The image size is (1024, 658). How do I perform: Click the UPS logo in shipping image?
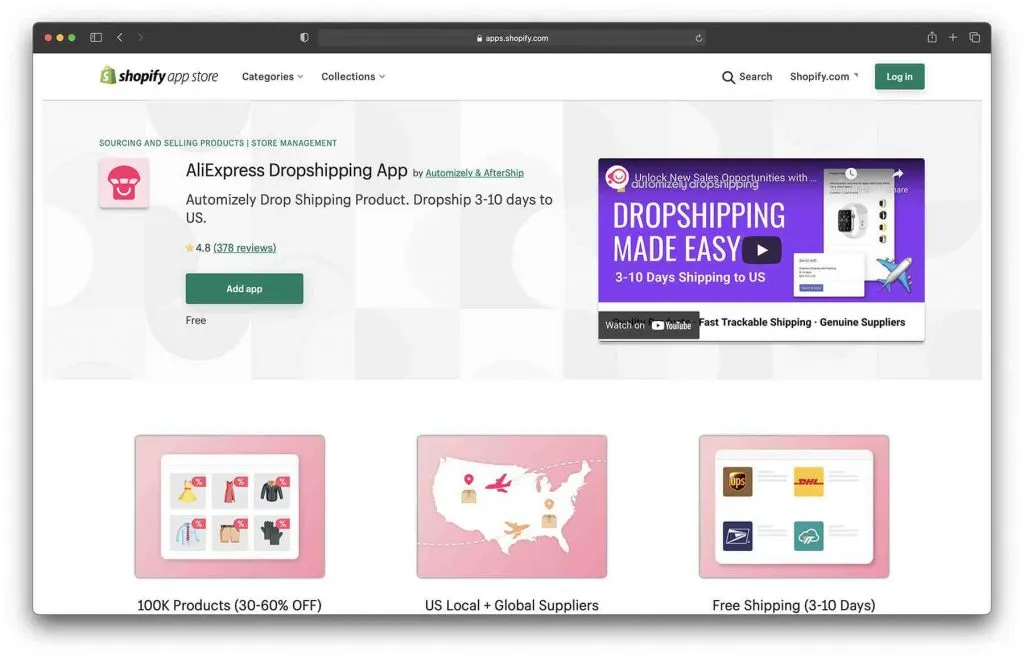point(737,482)
